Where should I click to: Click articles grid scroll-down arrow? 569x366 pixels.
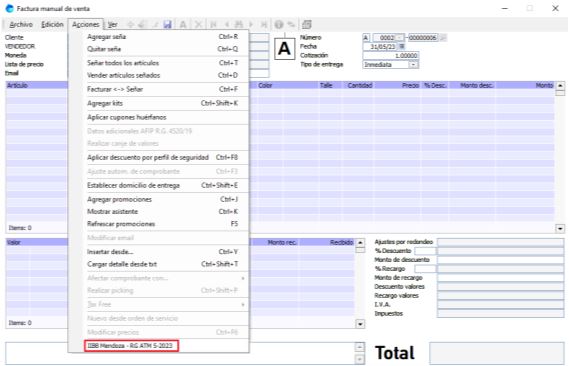click(560, 229)
